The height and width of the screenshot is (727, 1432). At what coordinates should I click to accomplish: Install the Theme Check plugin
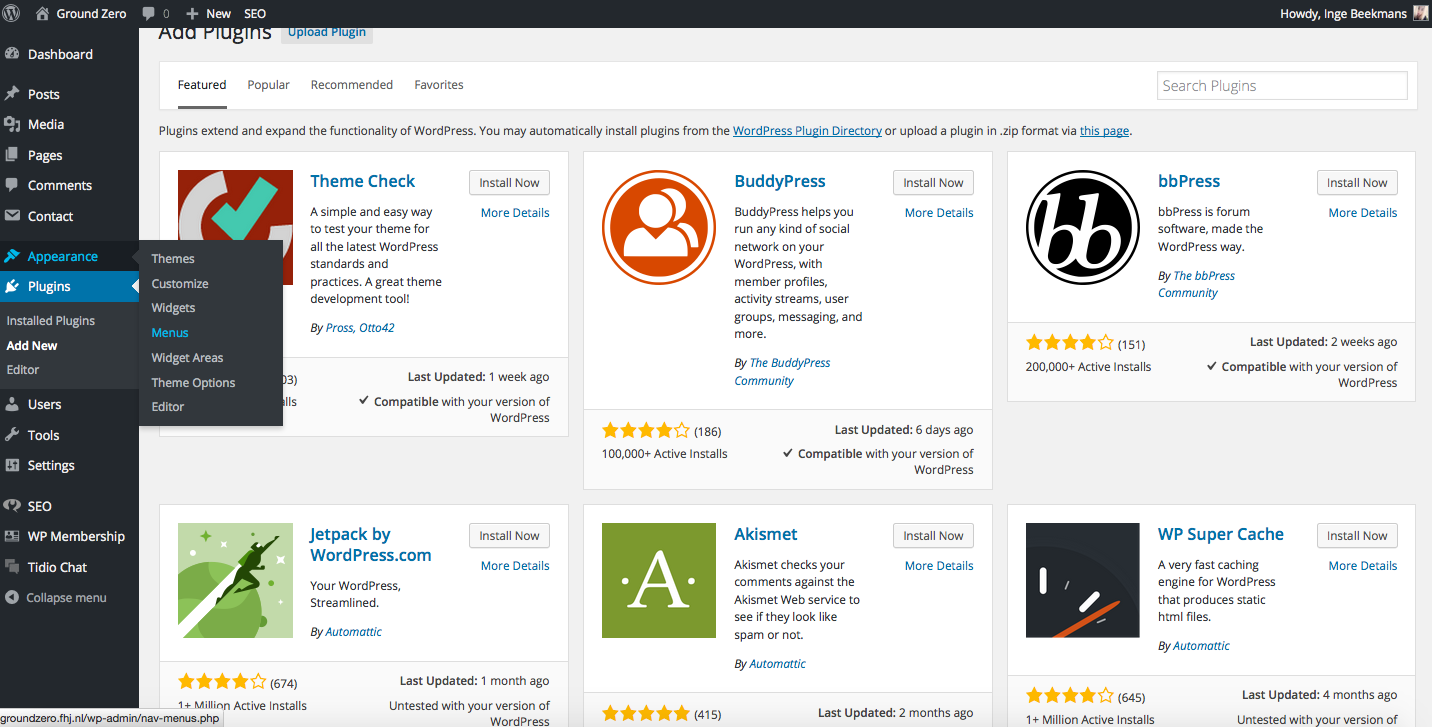click(x=509, y=183)
